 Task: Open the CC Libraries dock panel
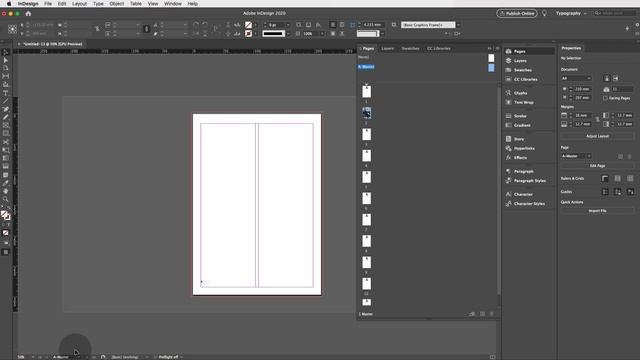pos(525,80)
